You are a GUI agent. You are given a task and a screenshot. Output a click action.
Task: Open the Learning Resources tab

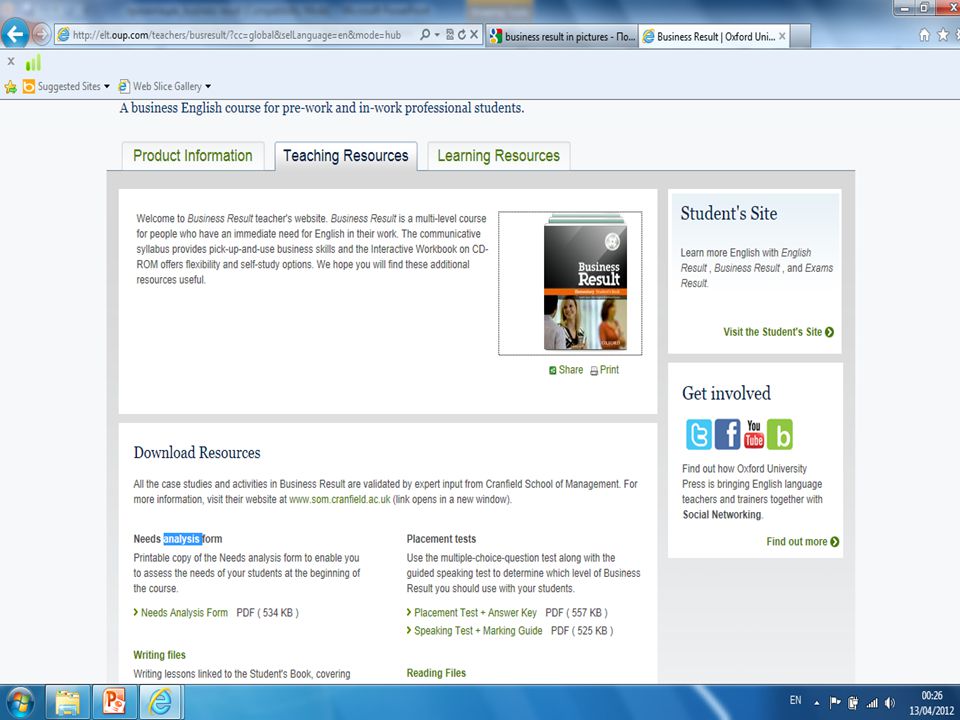pyautogui.click(x=498, y=156)
